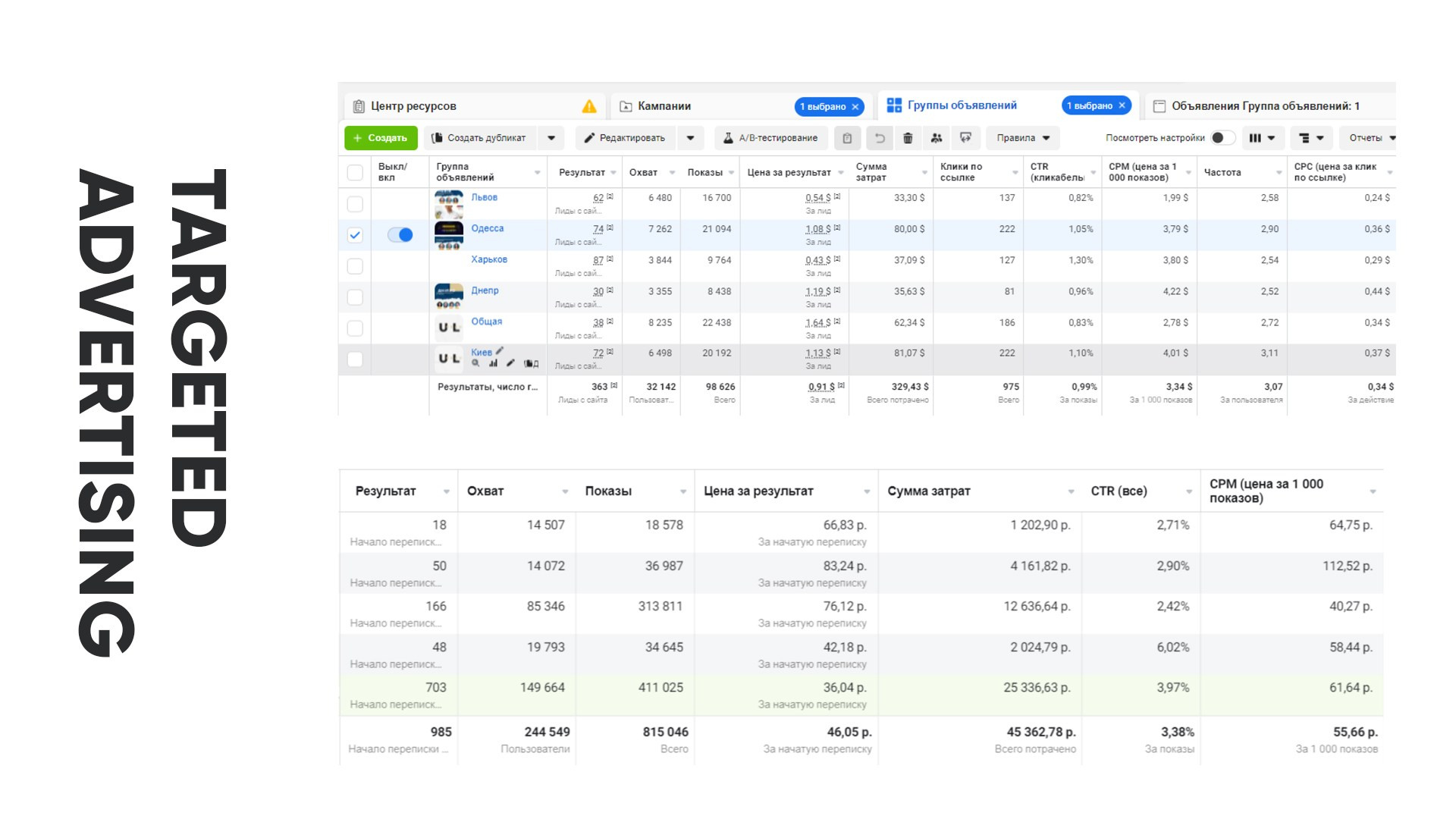Turn off the Одесса ad set toggle

click(x=400, y=235)
